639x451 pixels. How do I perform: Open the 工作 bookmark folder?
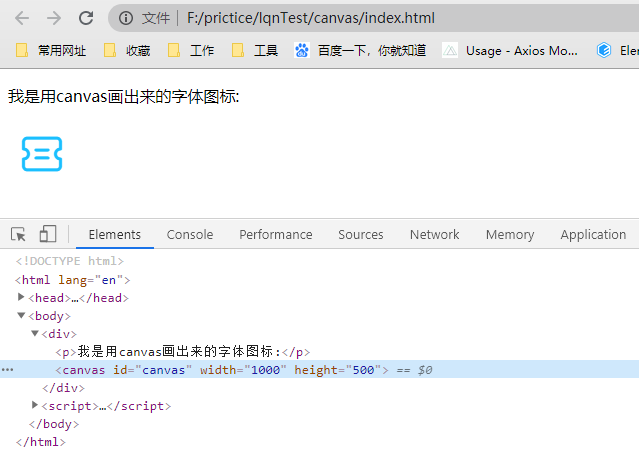(191, 51)
